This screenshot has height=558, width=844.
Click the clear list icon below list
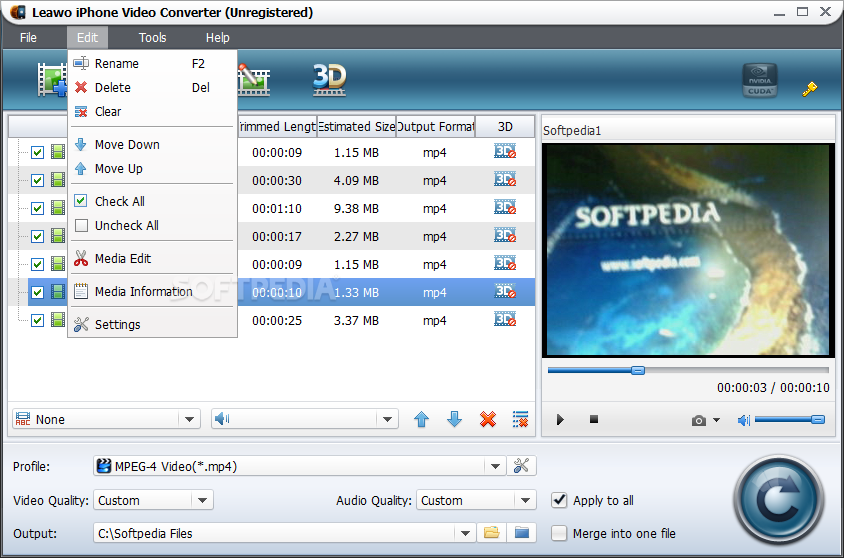[521, 419]
